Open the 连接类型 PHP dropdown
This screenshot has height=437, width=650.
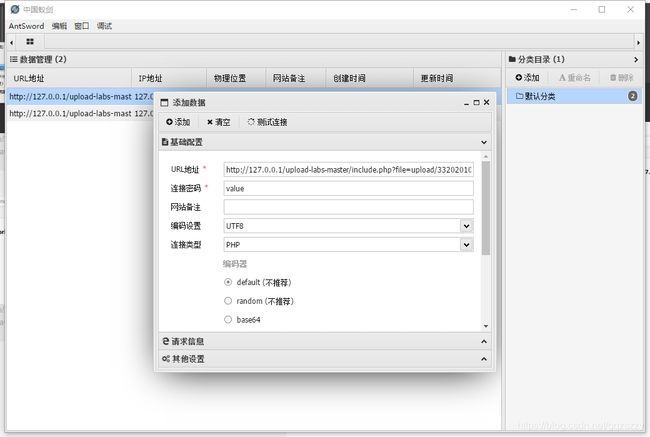(348, 245)
